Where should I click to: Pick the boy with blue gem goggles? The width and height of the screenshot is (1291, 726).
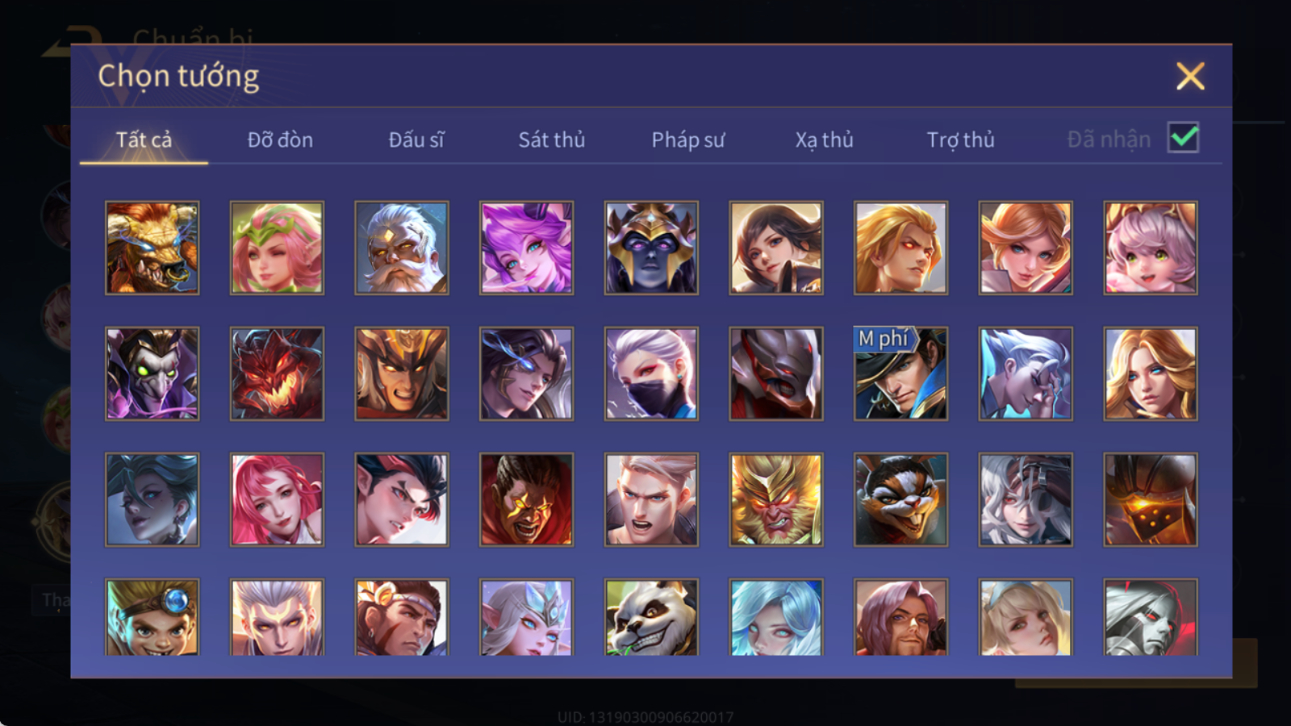152,617
